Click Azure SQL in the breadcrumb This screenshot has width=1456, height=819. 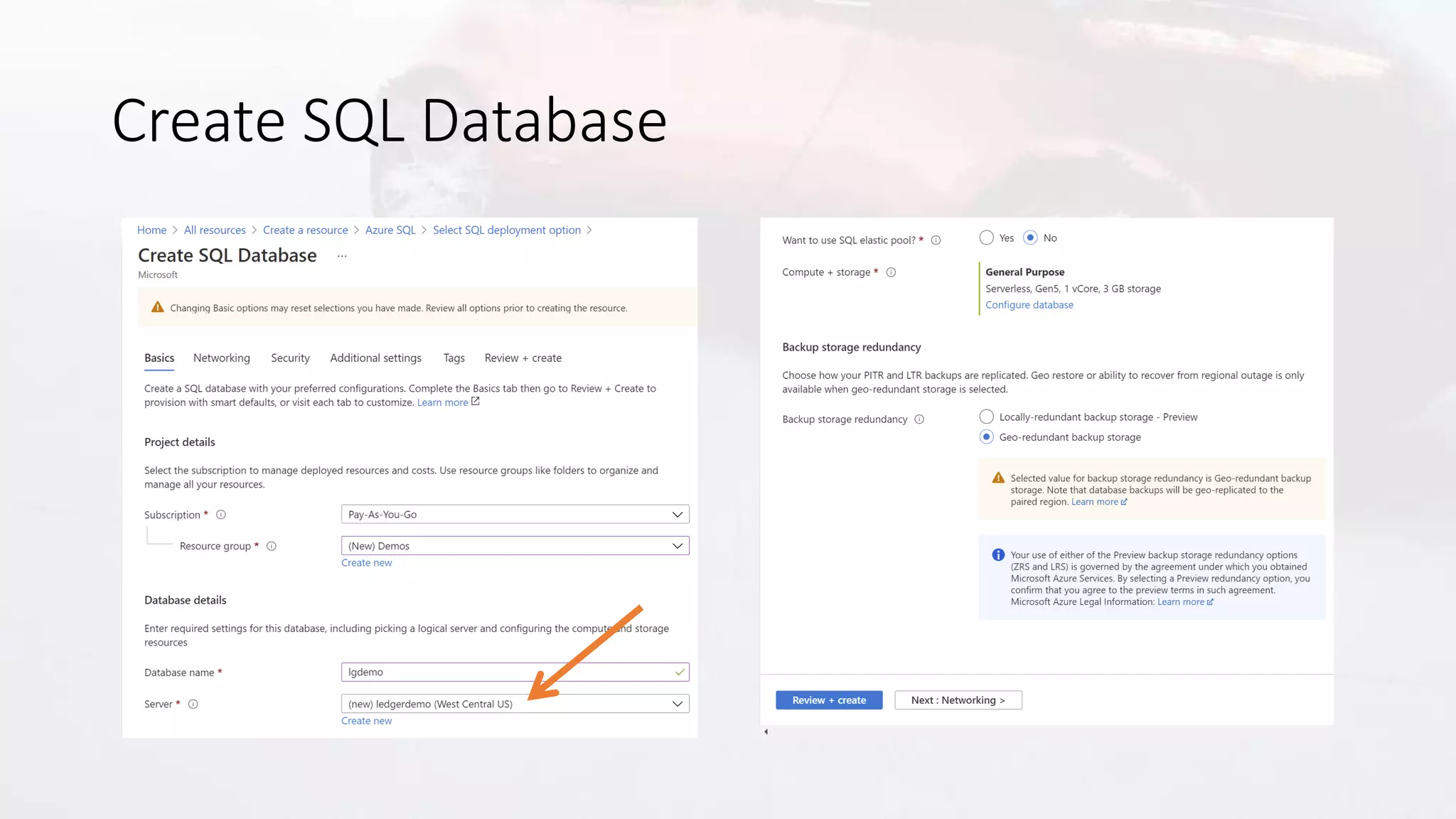(x=390, y=230)
